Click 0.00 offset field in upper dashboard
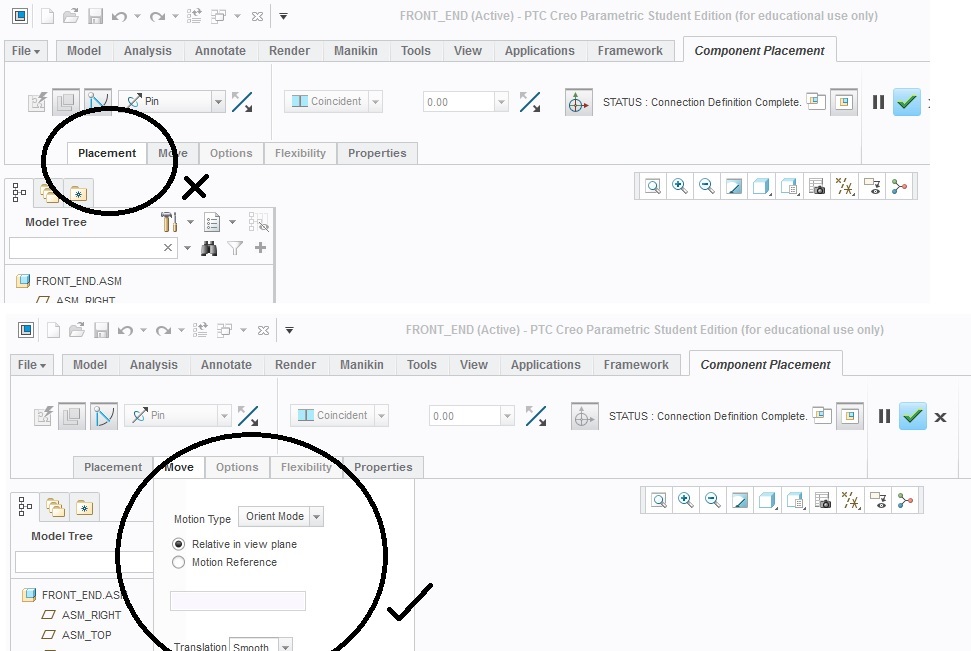Screen dimensions: 971x651 459,102
